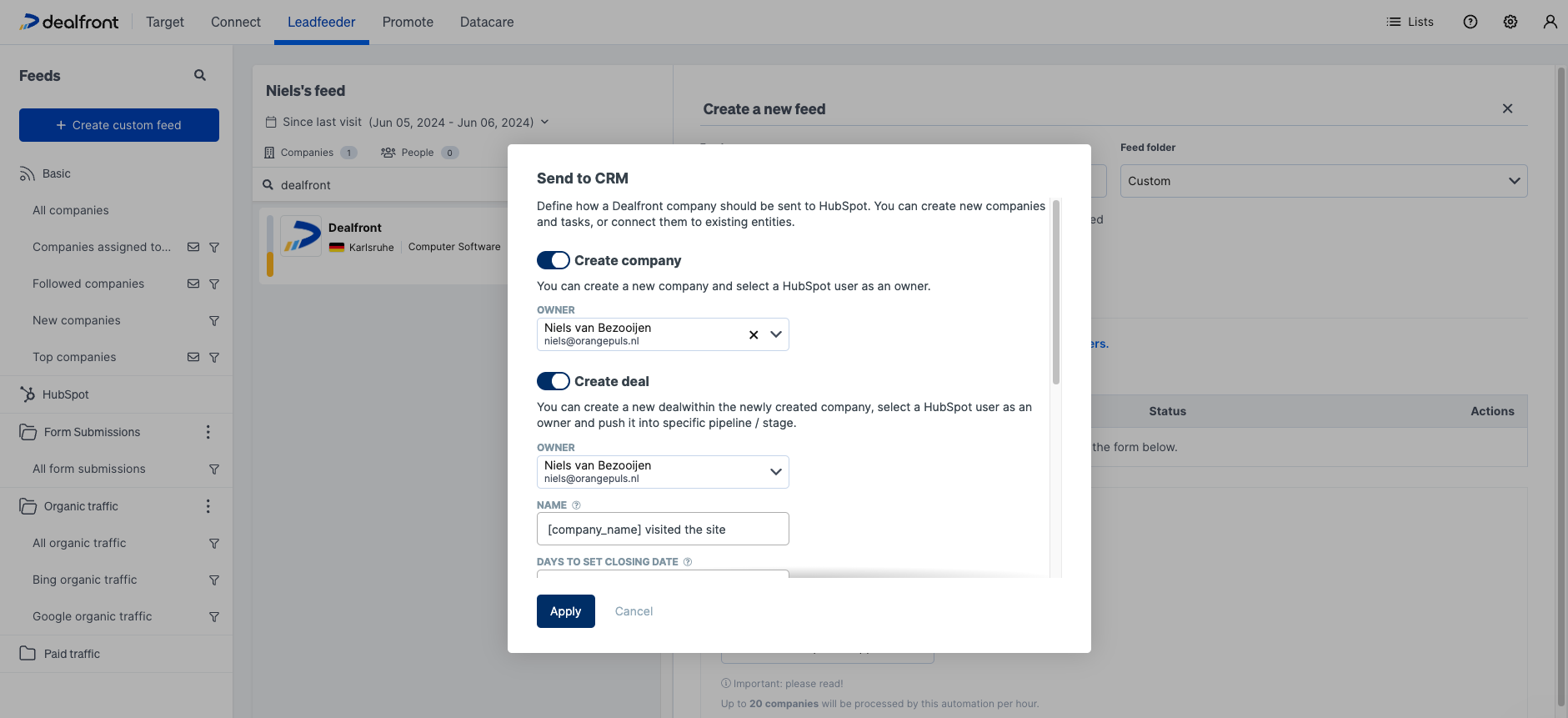The height and width of the screenshot is (718, 1568).
Task: Expand the Create deal owner dropdown
Action: click(776, 472)
